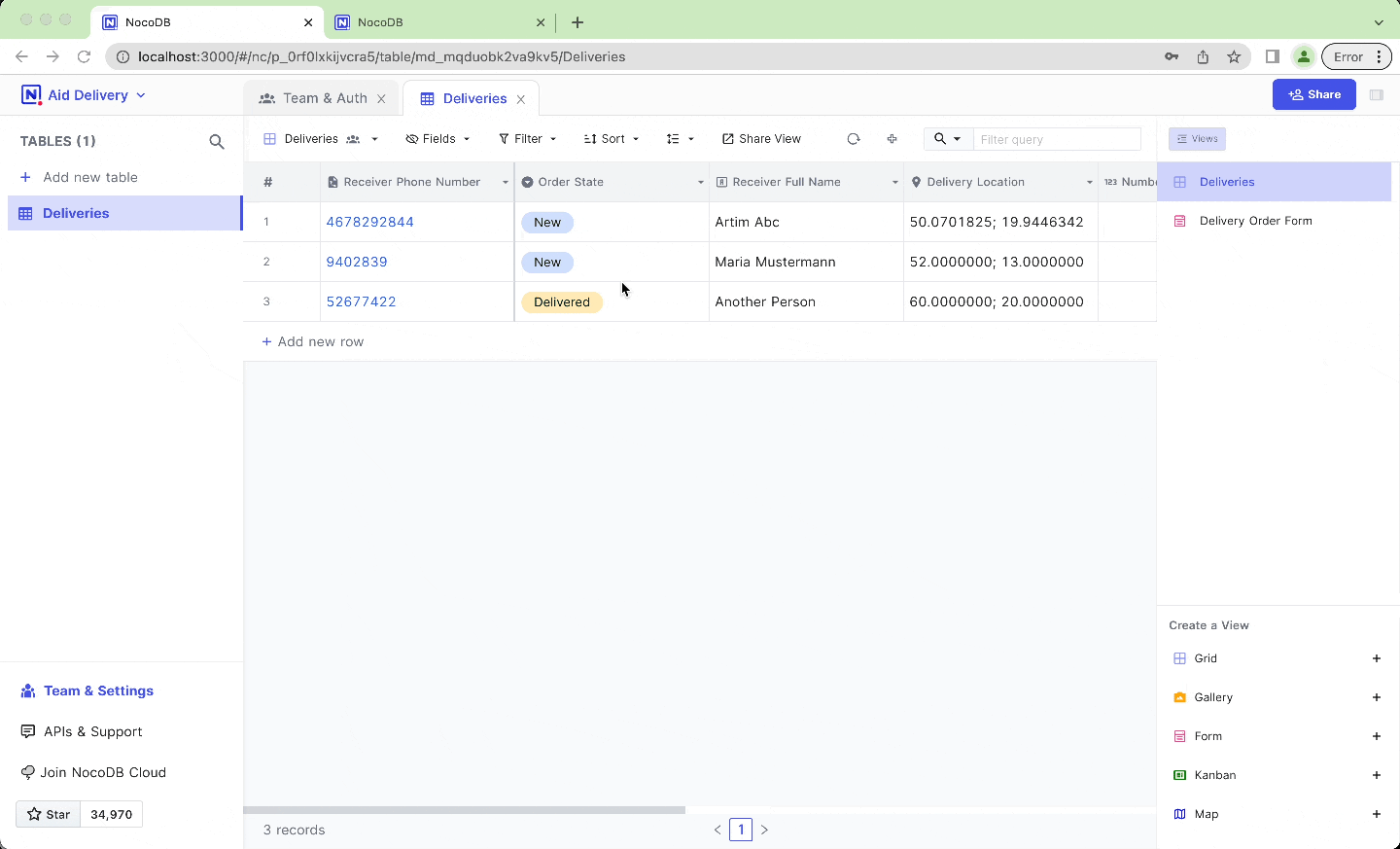Open phone number link 4678292844
The width and height of the screenshot is (1400, 849).
pos(369,222)
